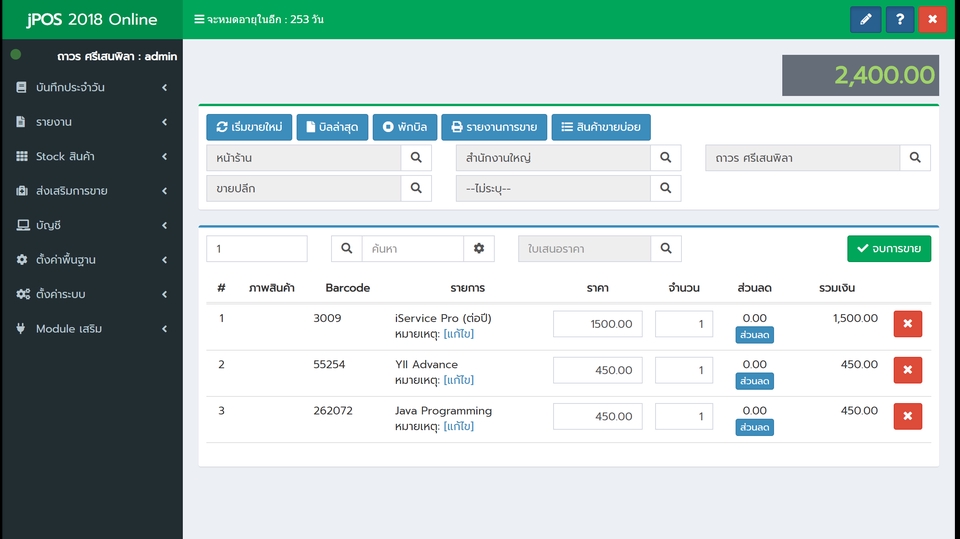Click search icon next to ใบเสนอราคา
The width and height of the screenshot is (960, 539).
pos(666,249)
